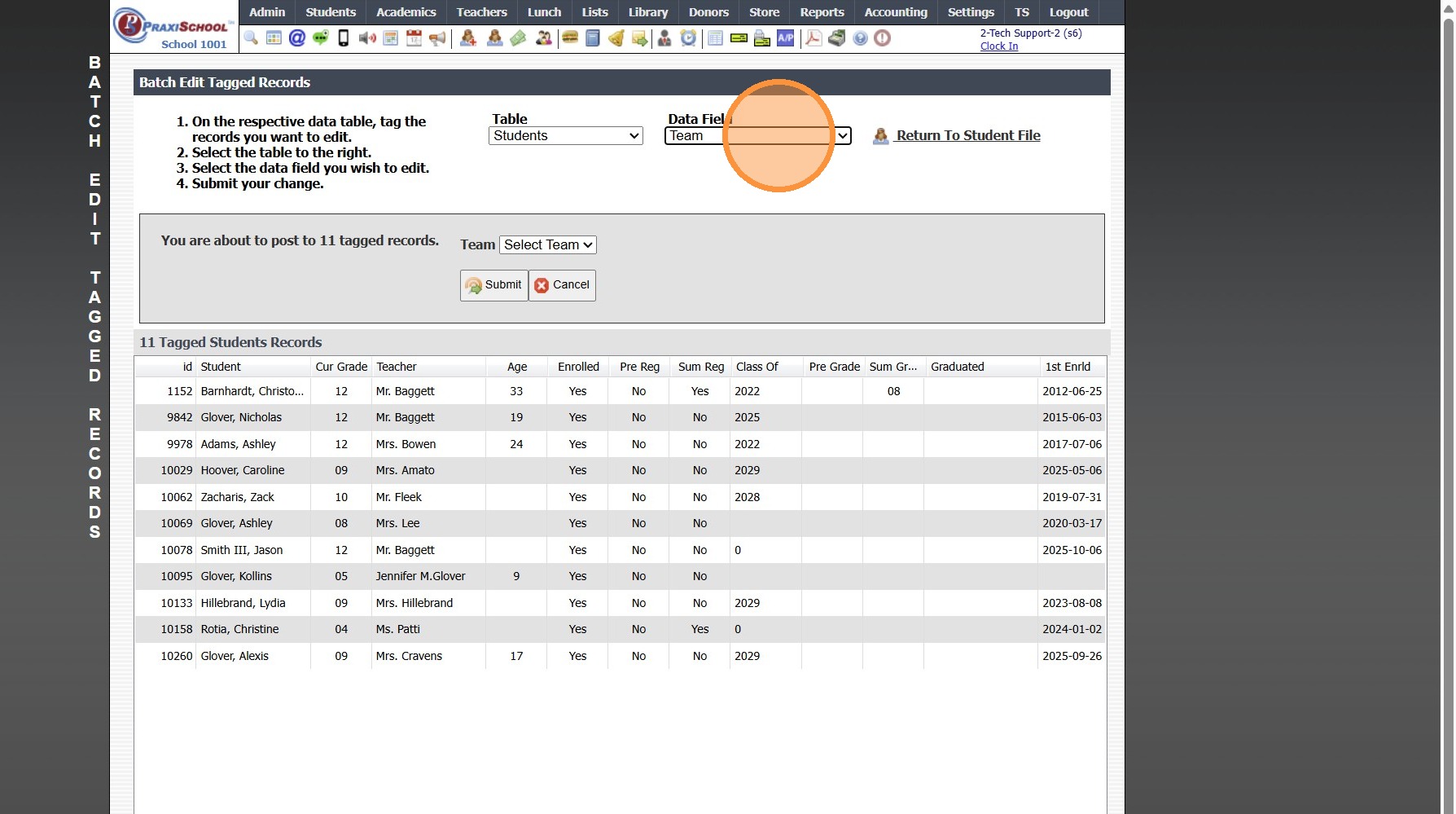1456x814 pixels.
Task: Click the email @ icon
Action: (x=297, y=38)
